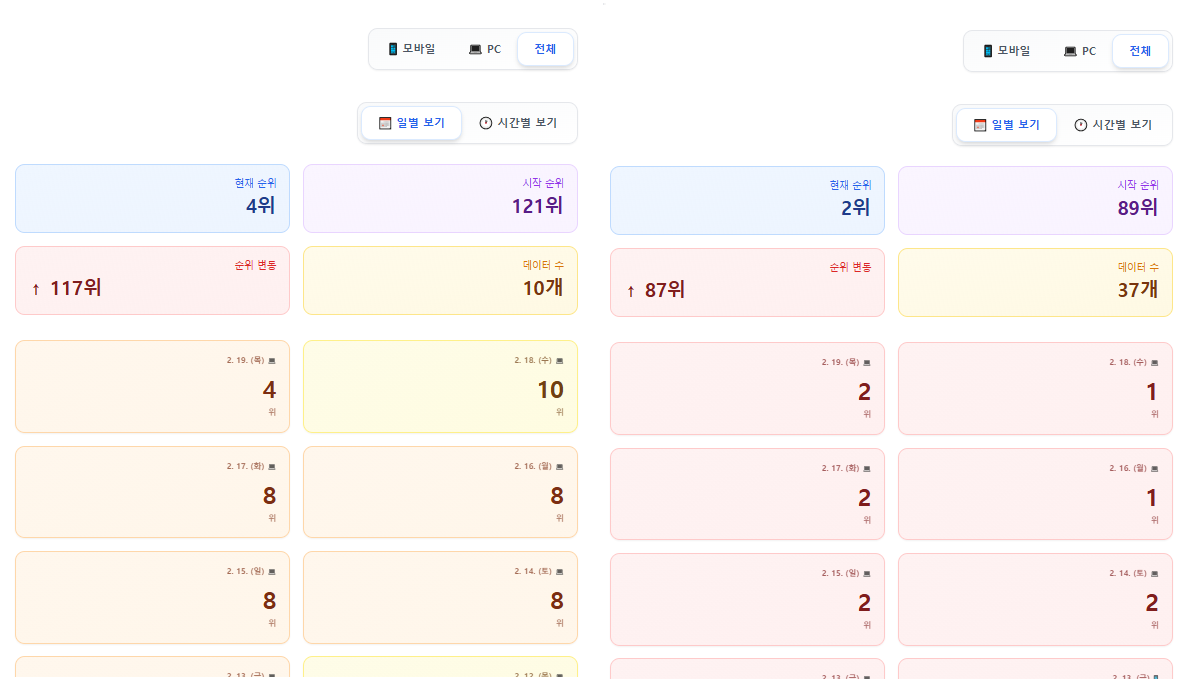Screen dimensions: 1188x686
Task: Select 모바일 phone icon in right panel
Action: [988, 51]
